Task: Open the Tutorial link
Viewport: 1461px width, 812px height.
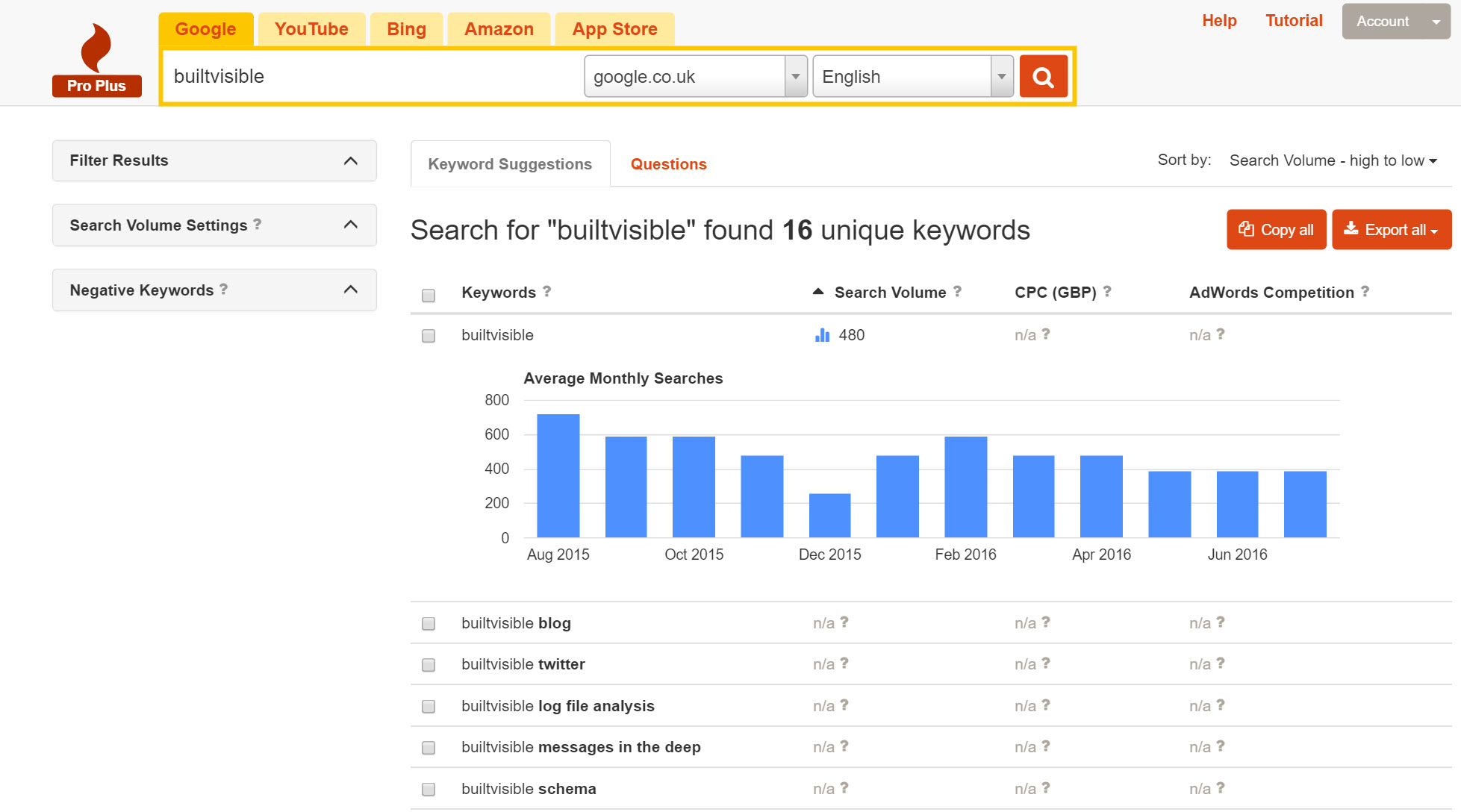Action: tap(1294, 21)
